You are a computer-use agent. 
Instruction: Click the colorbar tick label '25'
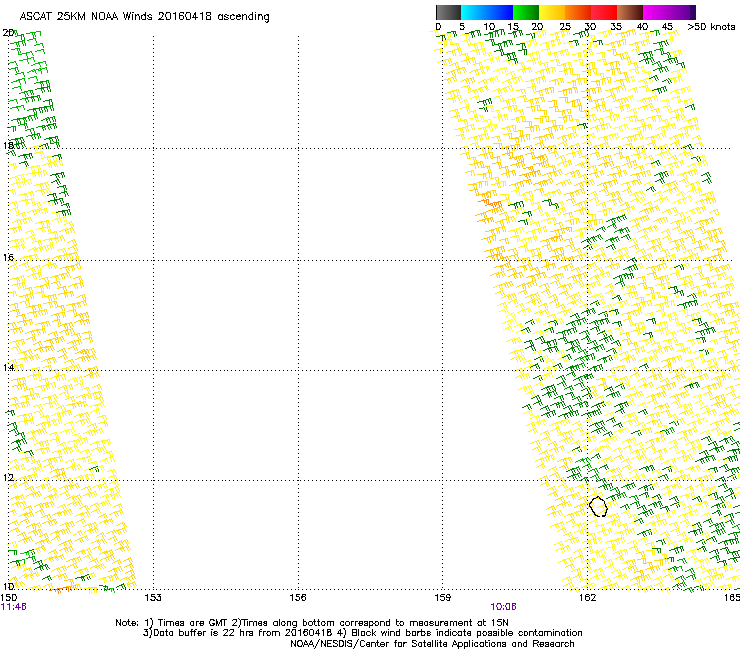coord(565,27)
